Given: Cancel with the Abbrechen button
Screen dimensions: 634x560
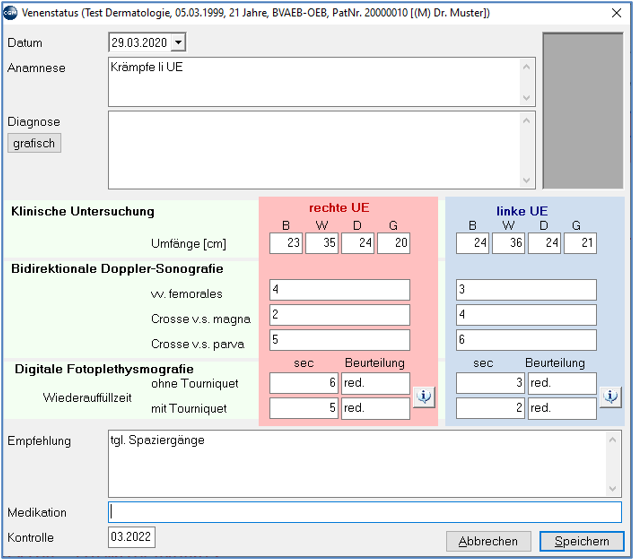Looking at the screenshot, I should (x=488, y=541).
